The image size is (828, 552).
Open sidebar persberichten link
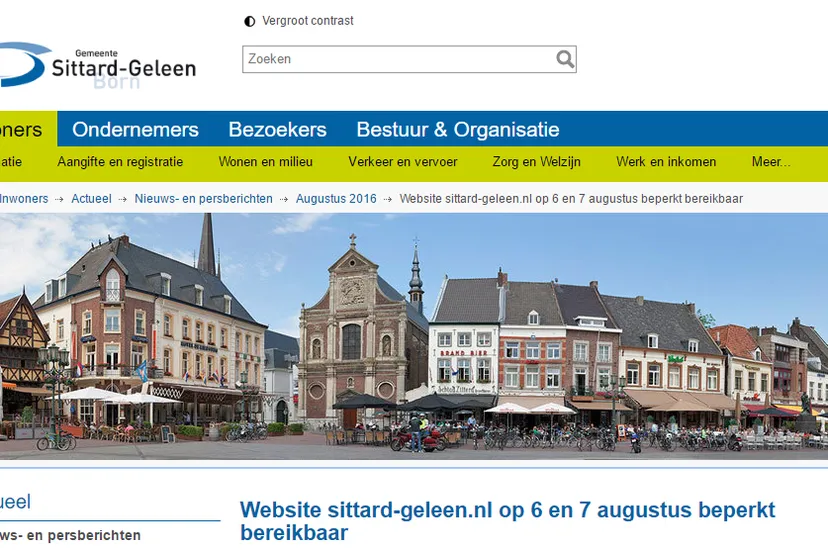[70, 535]
